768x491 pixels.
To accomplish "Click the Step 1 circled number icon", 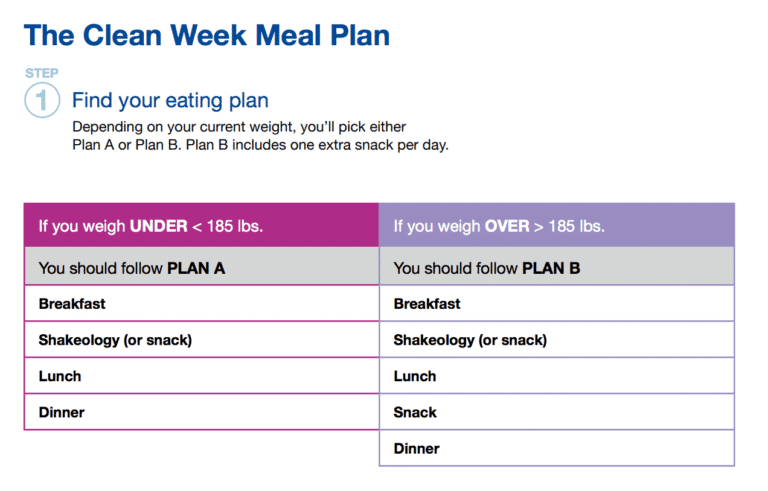I will click(42, 100).
